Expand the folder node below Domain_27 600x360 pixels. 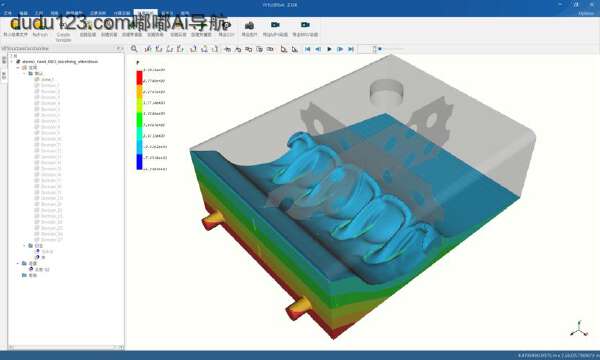25,246
